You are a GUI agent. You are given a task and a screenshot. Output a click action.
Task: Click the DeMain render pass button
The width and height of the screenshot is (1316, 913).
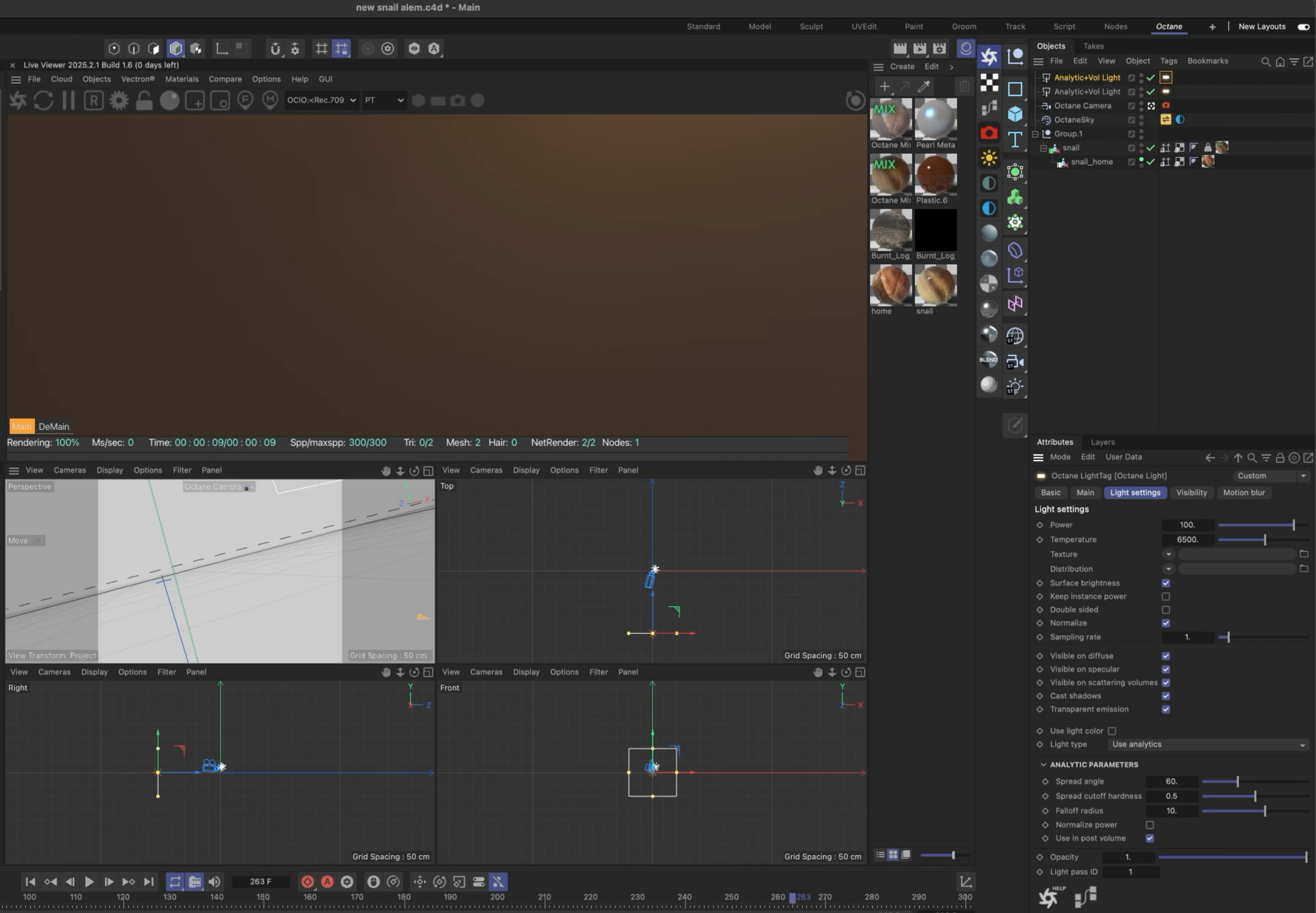coord(54,427)
